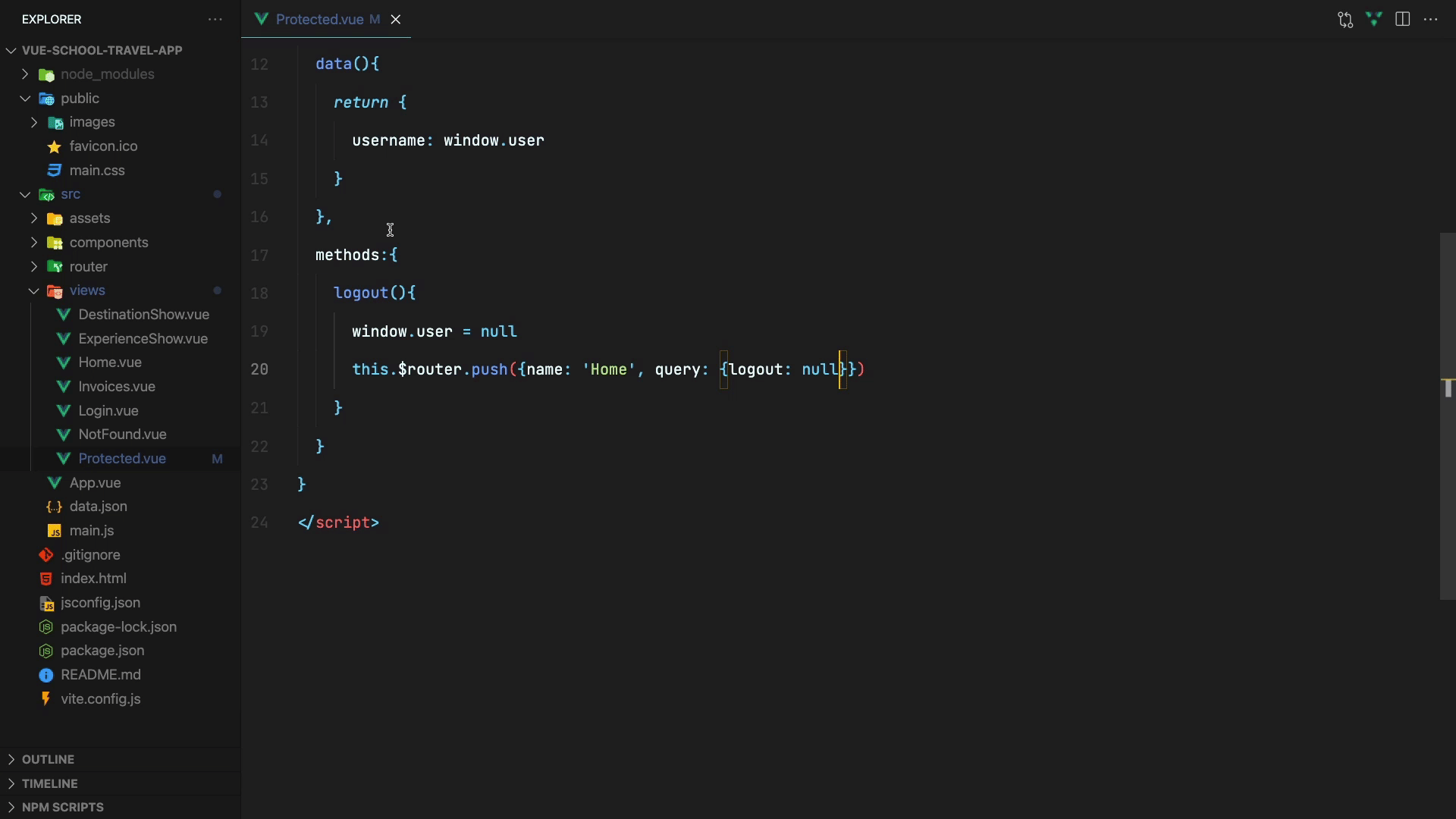Screen dimensions: 1456x819
Task: Open package.json in the explorer
Action: pyautogui.click(x=102, y=651)
